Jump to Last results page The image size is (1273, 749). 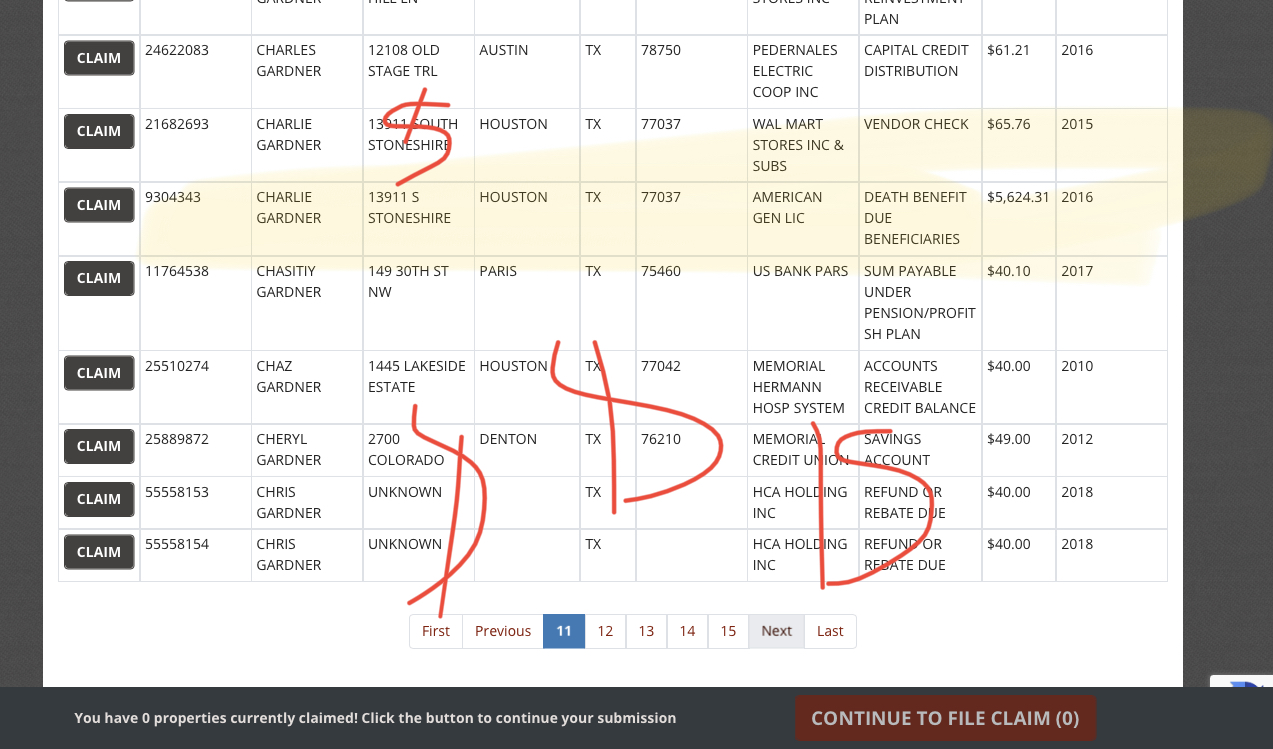(830, 631)
